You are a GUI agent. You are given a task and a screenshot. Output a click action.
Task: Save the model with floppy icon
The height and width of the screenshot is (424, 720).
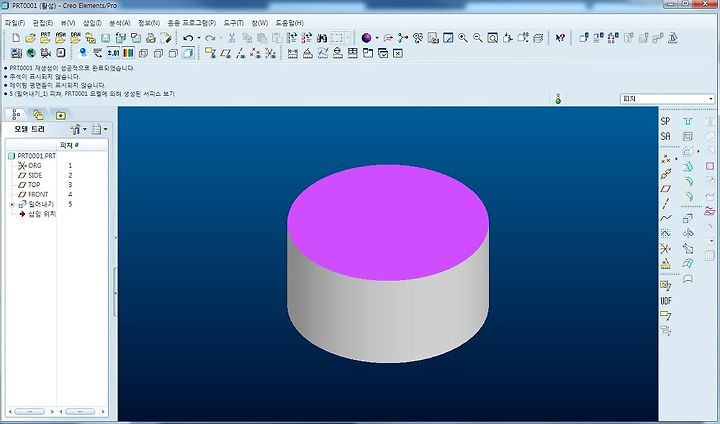[106, 38]
